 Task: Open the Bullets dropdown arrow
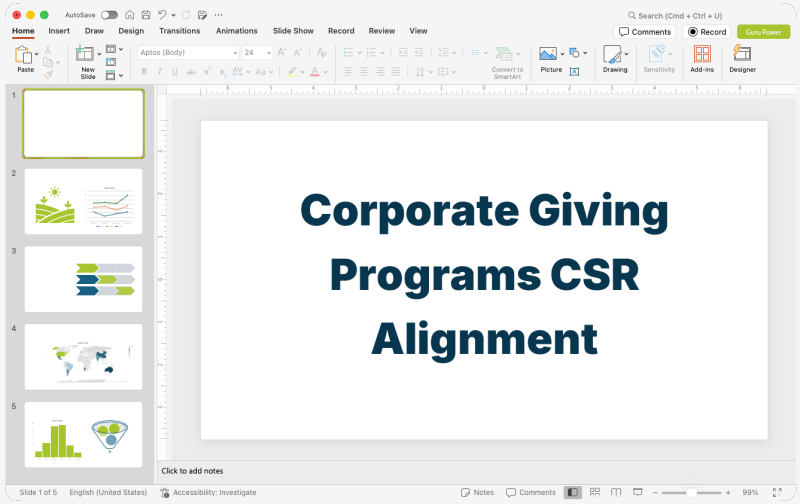359,53
